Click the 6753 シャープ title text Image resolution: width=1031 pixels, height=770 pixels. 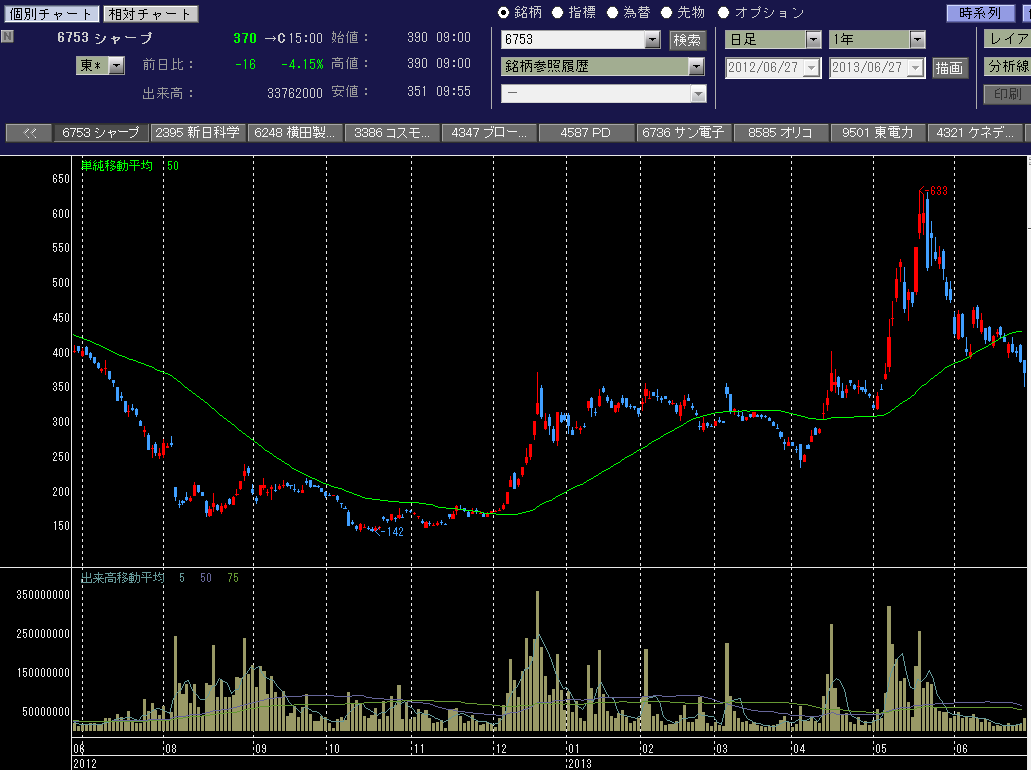point(105,38)
